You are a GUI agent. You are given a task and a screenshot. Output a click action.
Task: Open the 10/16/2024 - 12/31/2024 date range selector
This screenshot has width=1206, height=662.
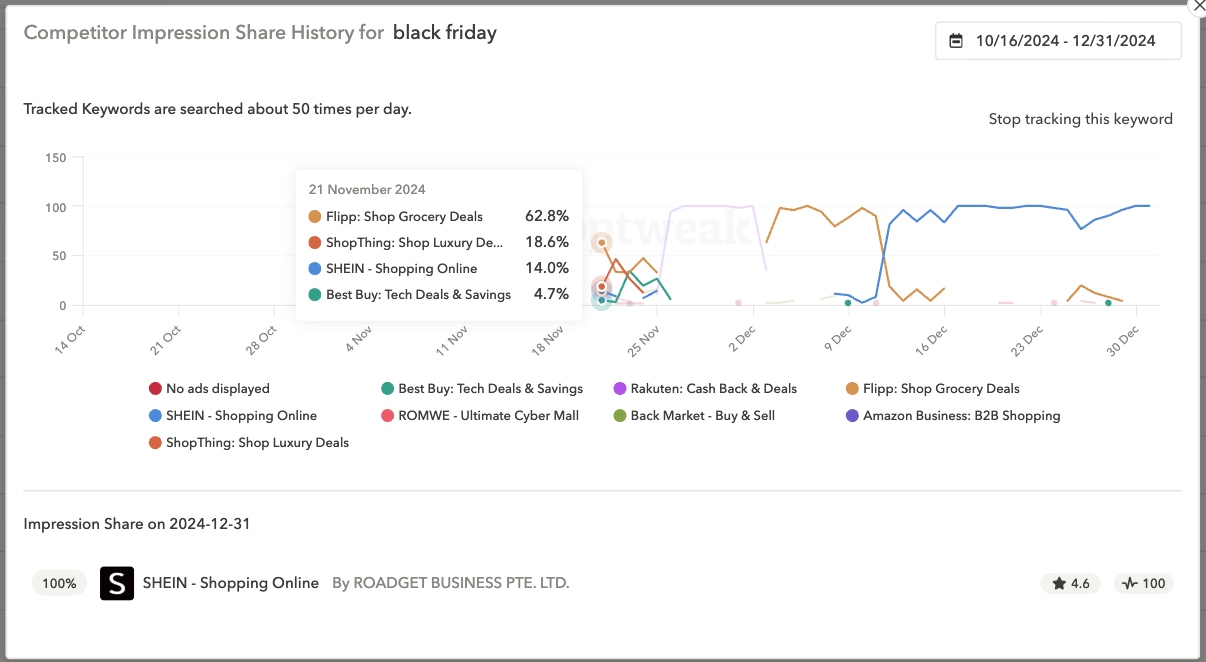click(1058, 40)
